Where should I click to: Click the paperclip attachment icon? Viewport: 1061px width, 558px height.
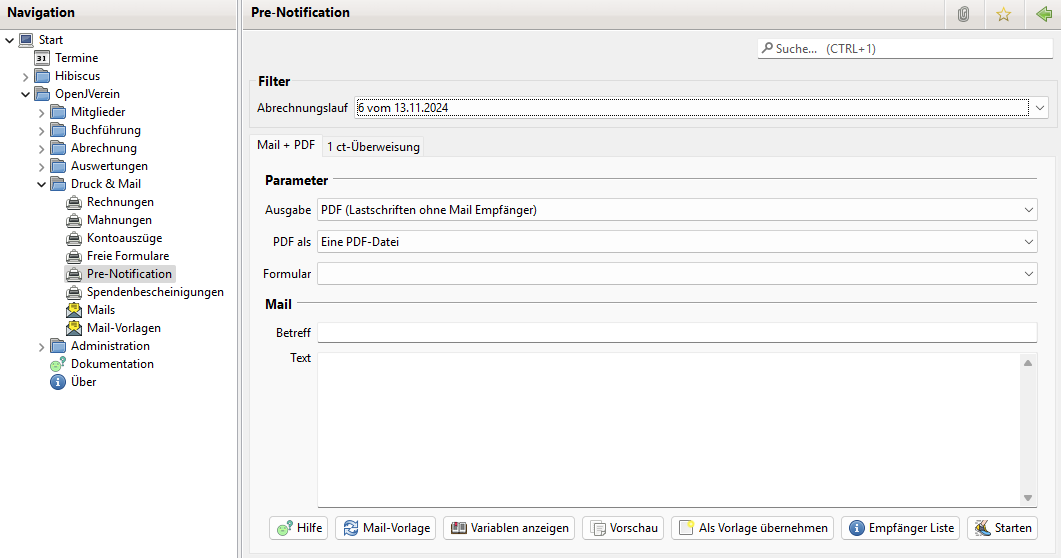click(x=963, y=14)
